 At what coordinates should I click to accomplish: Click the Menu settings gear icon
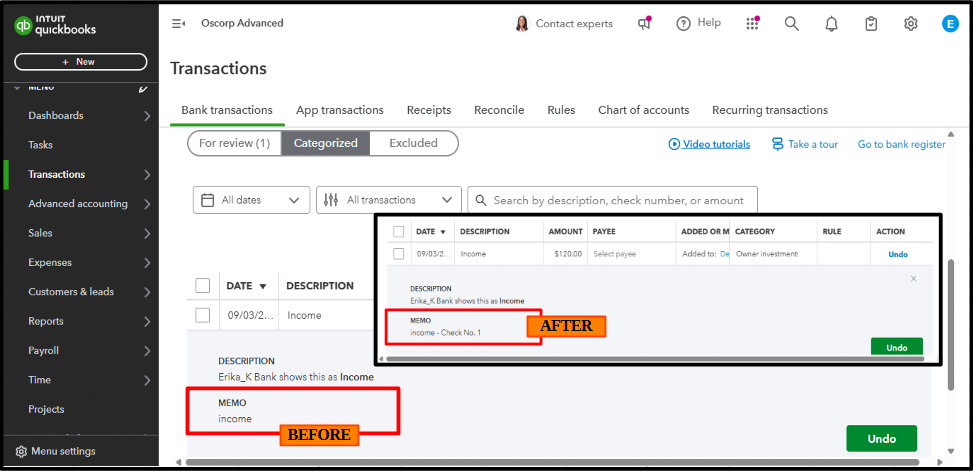[x=21, y=451]
